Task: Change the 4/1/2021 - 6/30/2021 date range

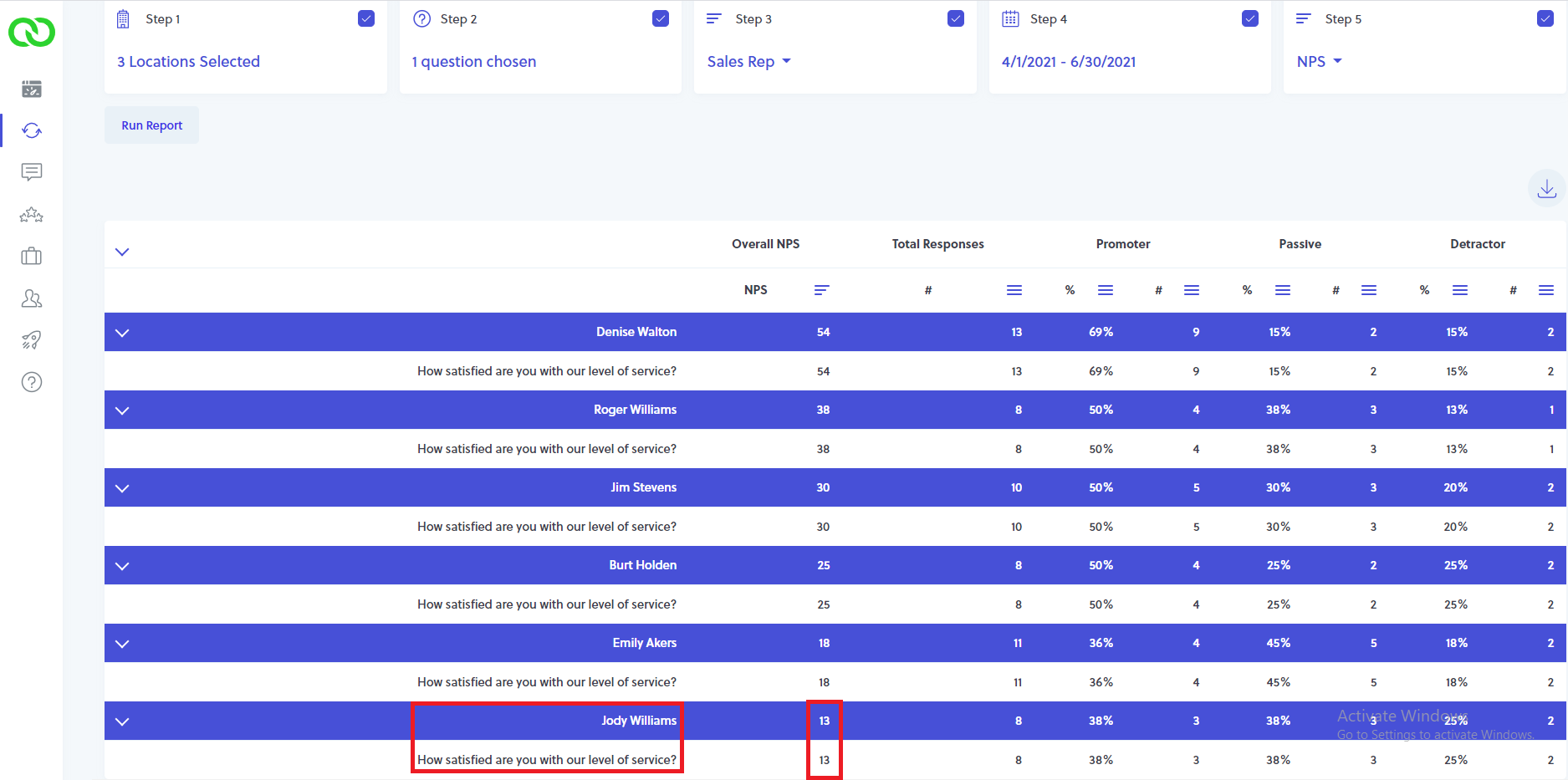Action: [x=1069, y=62]
